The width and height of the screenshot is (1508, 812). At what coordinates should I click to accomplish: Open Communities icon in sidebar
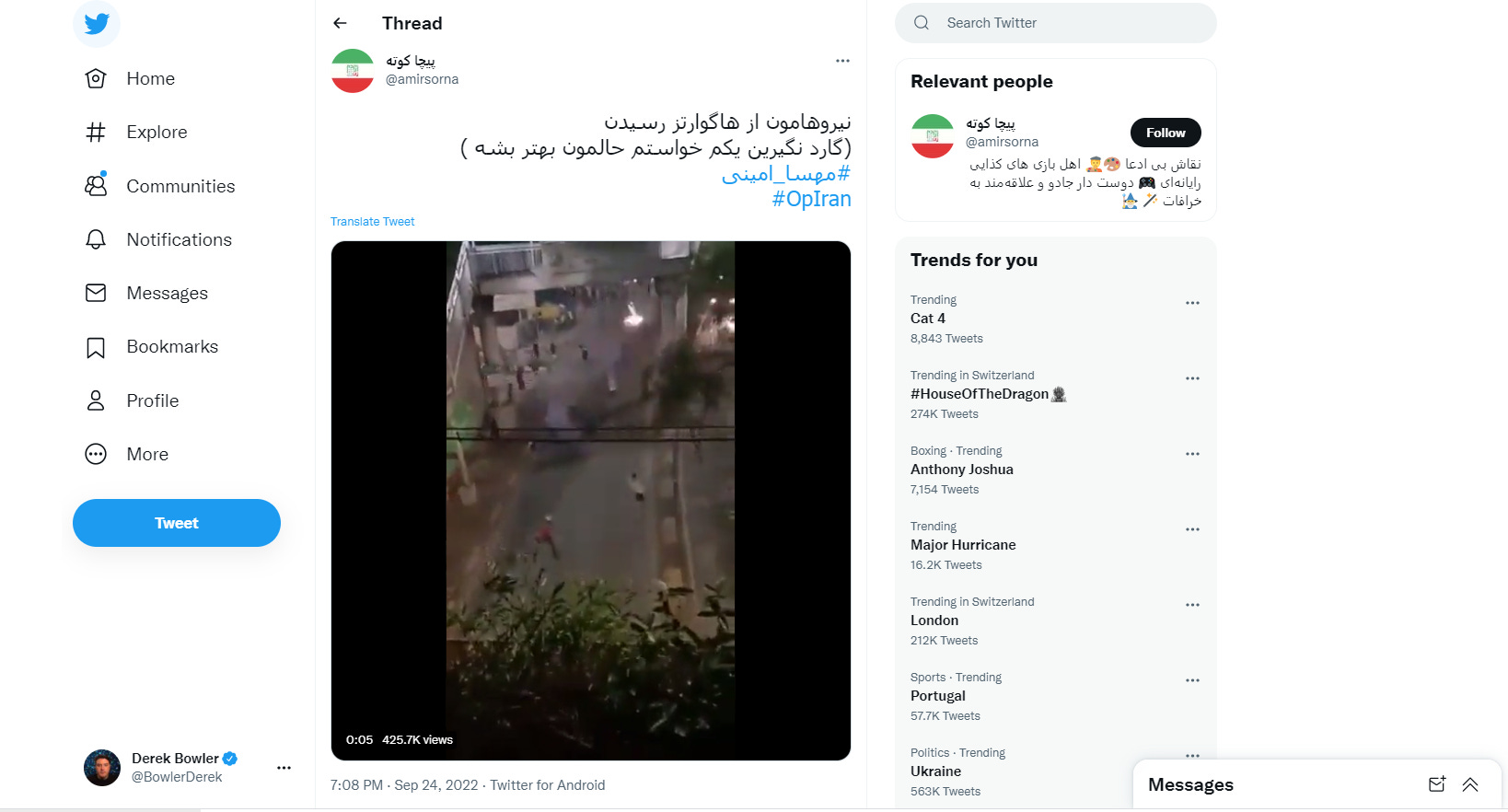coord(96,185)
